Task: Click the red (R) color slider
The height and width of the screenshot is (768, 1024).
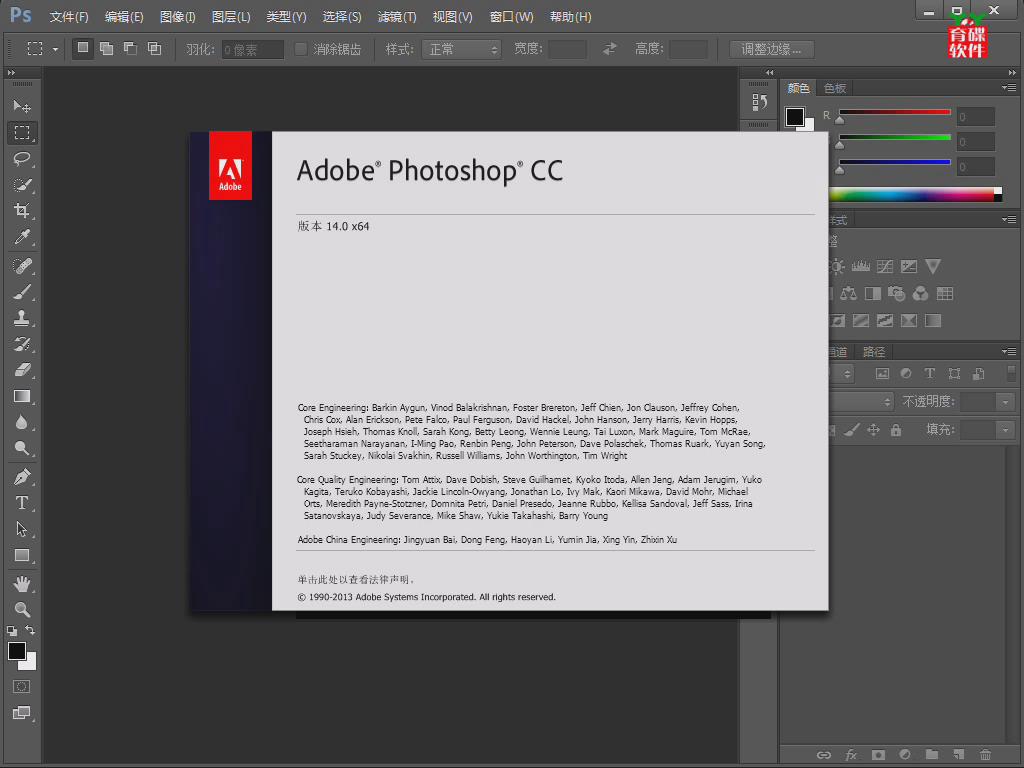Action: coord(895,112)
